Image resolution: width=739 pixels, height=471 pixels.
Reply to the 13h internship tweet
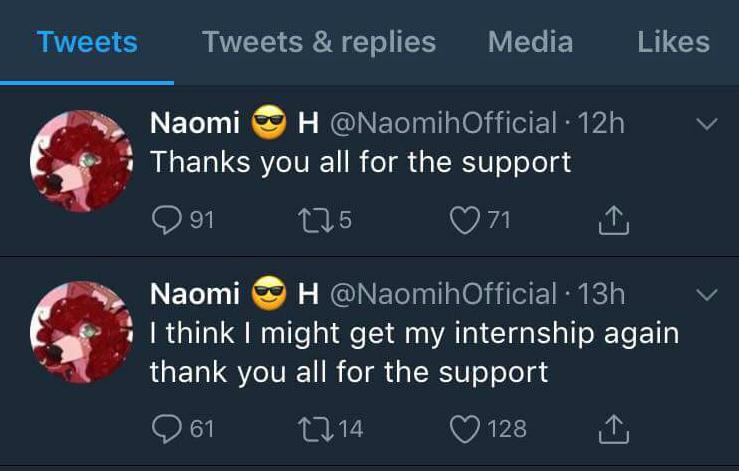point(166,428)
